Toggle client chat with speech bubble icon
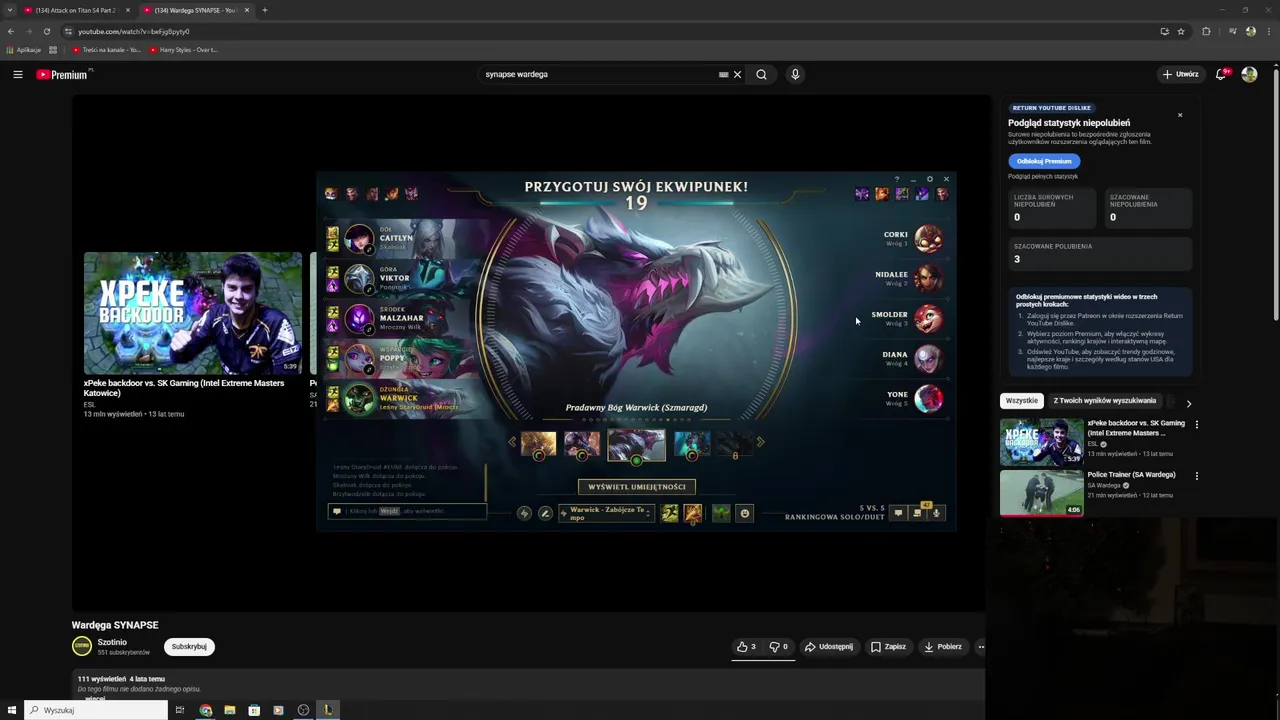The height and width of the screenshot is (720, 1280). pyautogui.click(x=898, y=513)
